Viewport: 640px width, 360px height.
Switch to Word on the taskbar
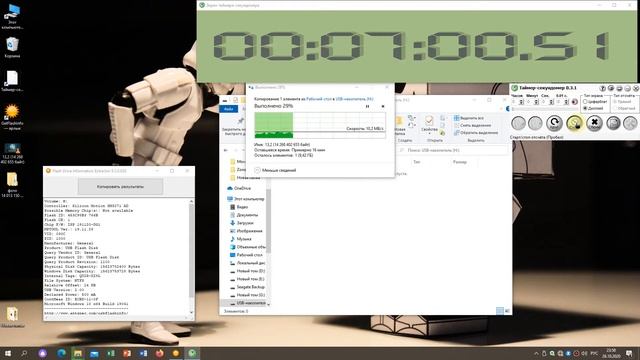pyautogui.click(x=143, y=353)
